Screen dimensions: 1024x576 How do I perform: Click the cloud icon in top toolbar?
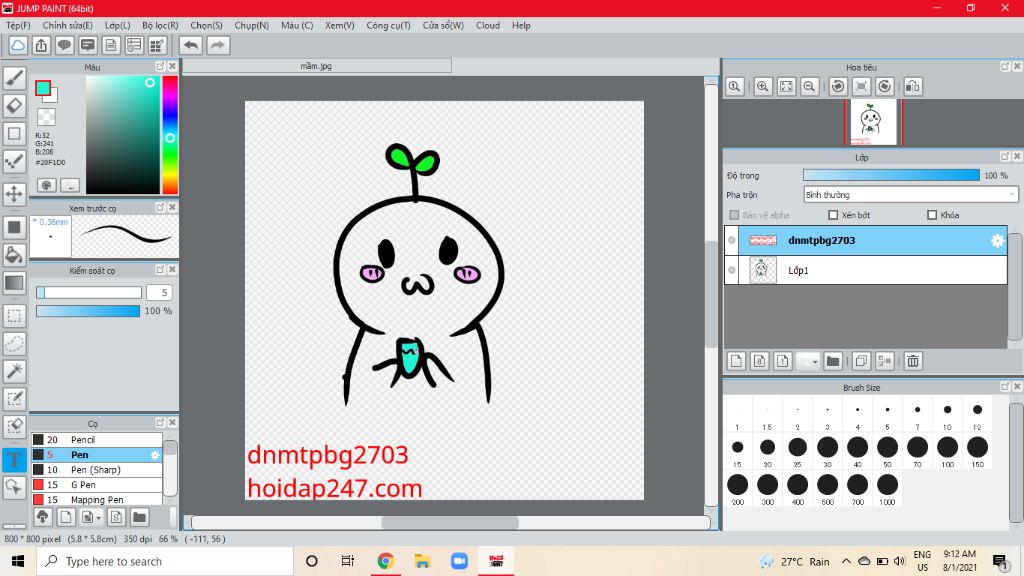tap(18, 45)
